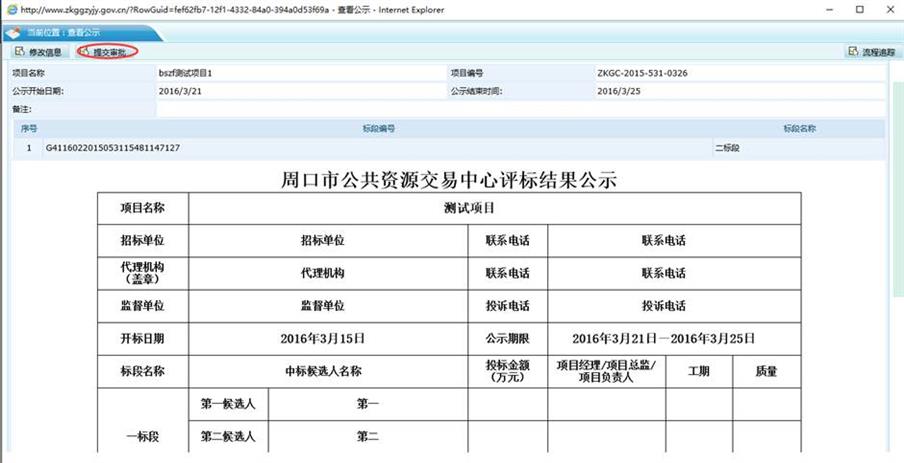
Task: Click the 当前位置 header icon
Action: click(13, 31)
